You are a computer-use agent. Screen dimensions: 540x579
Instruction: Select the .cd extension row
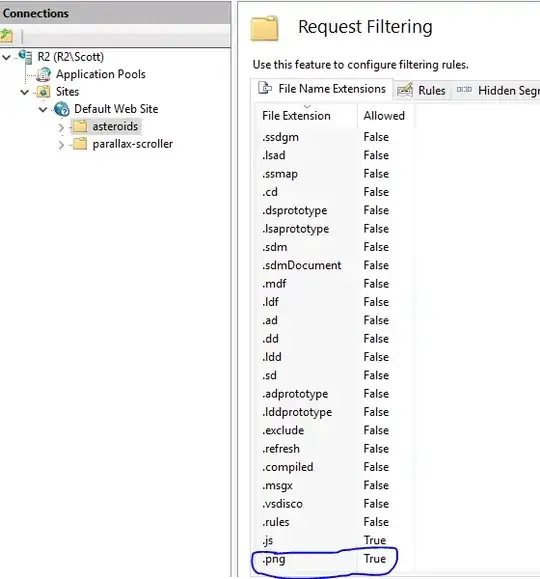tap(334, 192)
